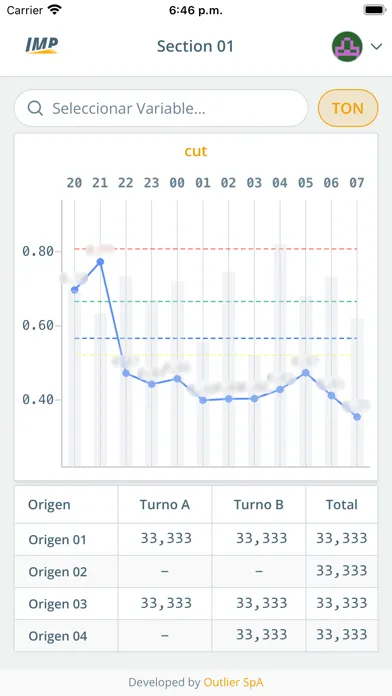This screenshot has width=392, height=696.
Task: Select the cut chart title
Action: [196, 151]
